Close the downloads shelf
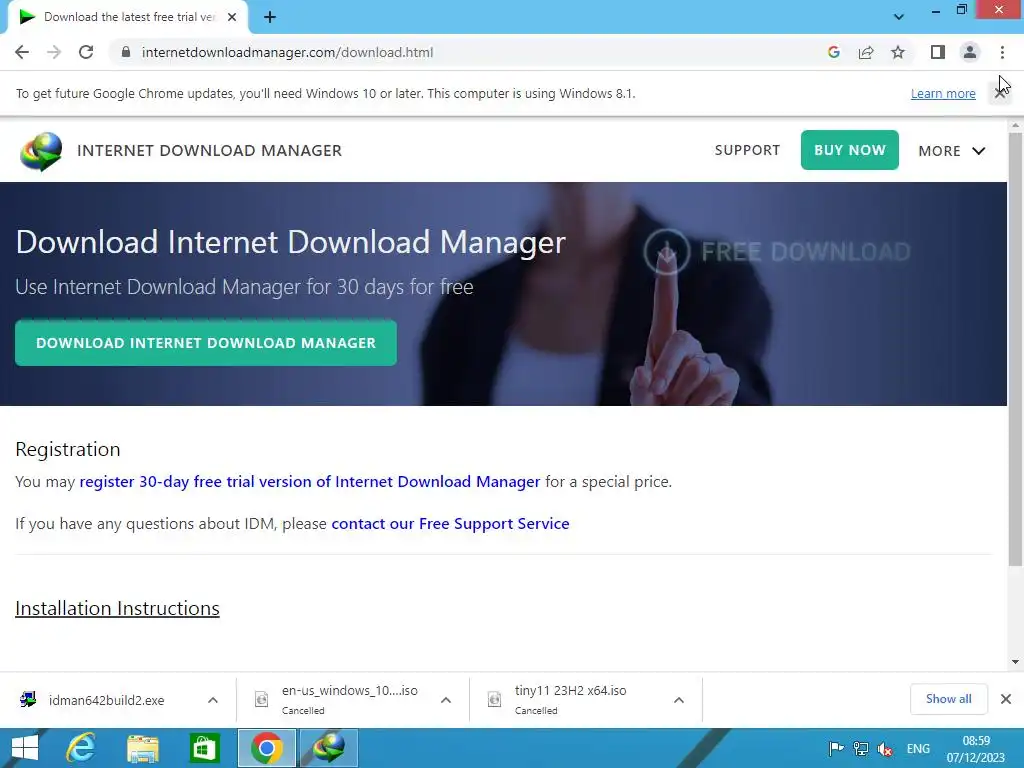 tap(1006, 699)
